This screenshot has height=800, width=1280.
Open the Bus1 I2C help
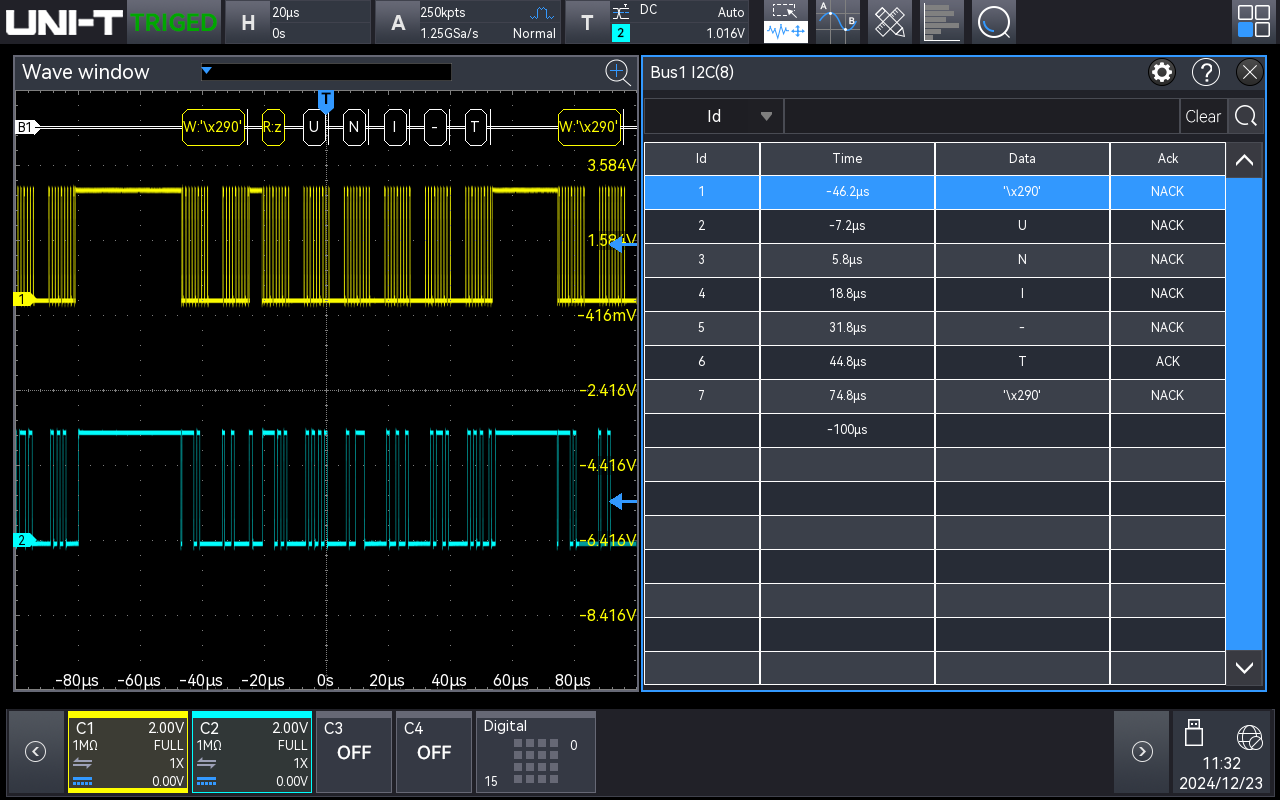[1206, 72]
